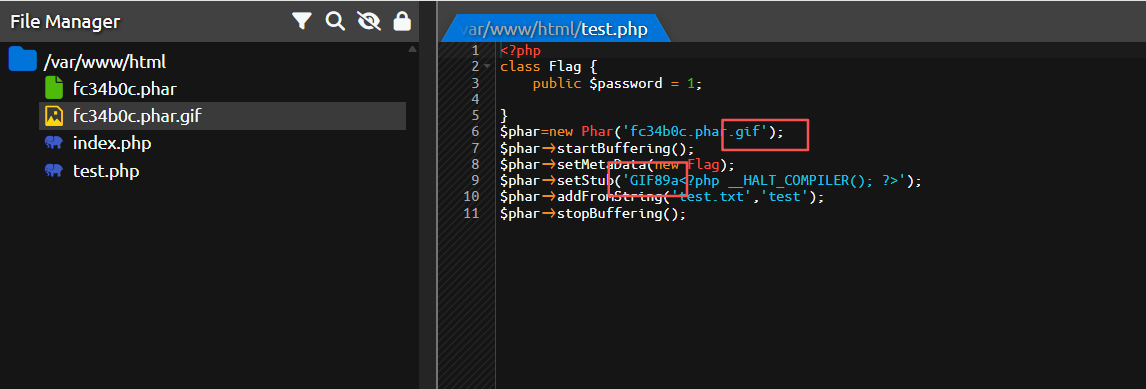The height and width of the screenshot is (389, 1146).
Task: Open the File Manager filter icon
Action: pos(301,22)
